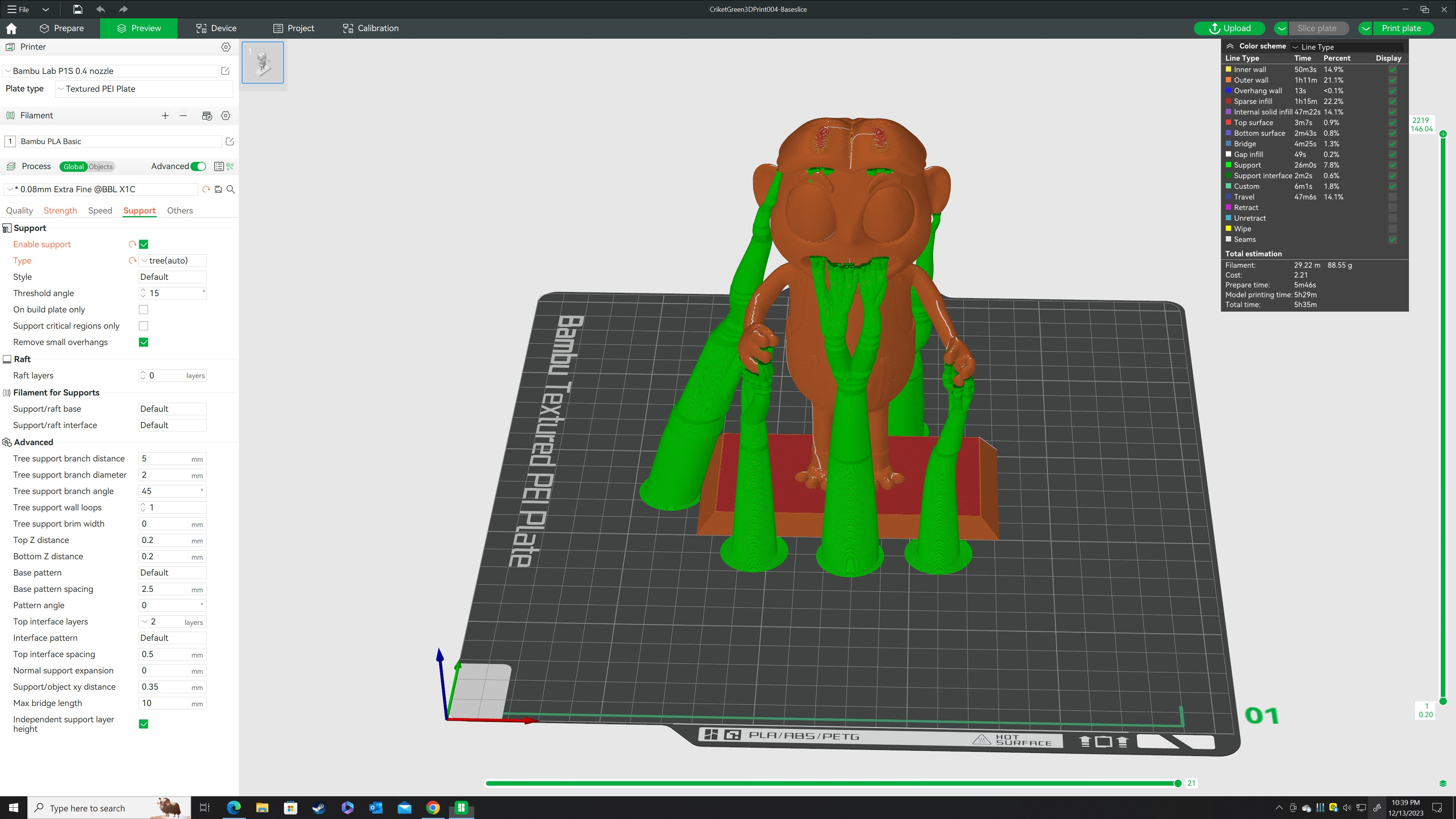Reset Enable support to default
Screen dimensions: 1456x819
coord(132,244)
